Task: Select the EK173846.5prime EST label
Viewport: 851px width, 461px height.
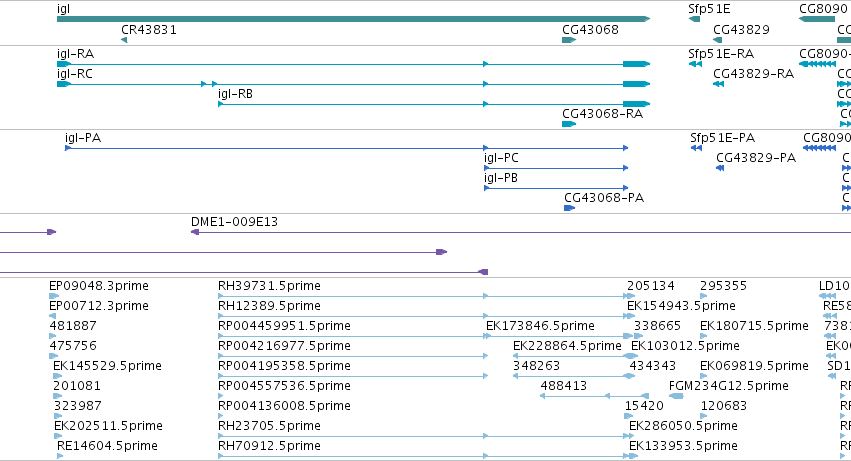Action: click(x=540, y=326)
